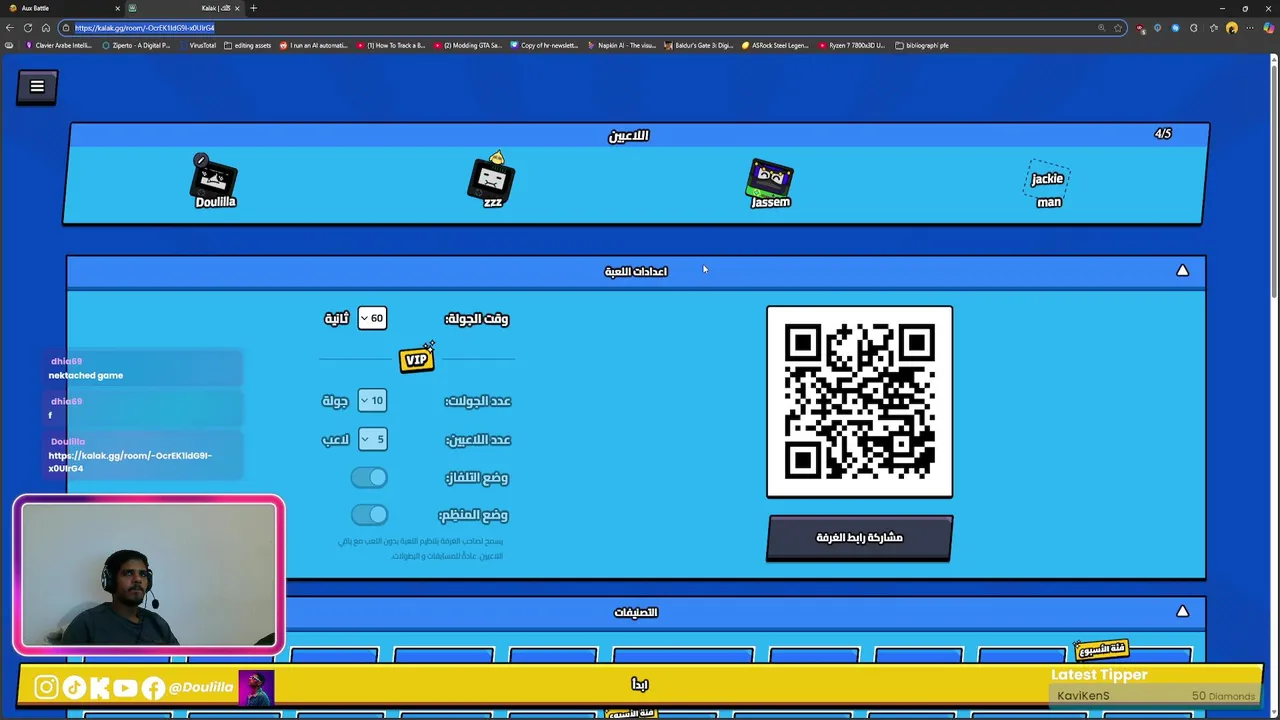This screenshot has width=1280, height=720.
Task: Click the ابدأ start button on yellow bar
Action: (x=640, y=685)
